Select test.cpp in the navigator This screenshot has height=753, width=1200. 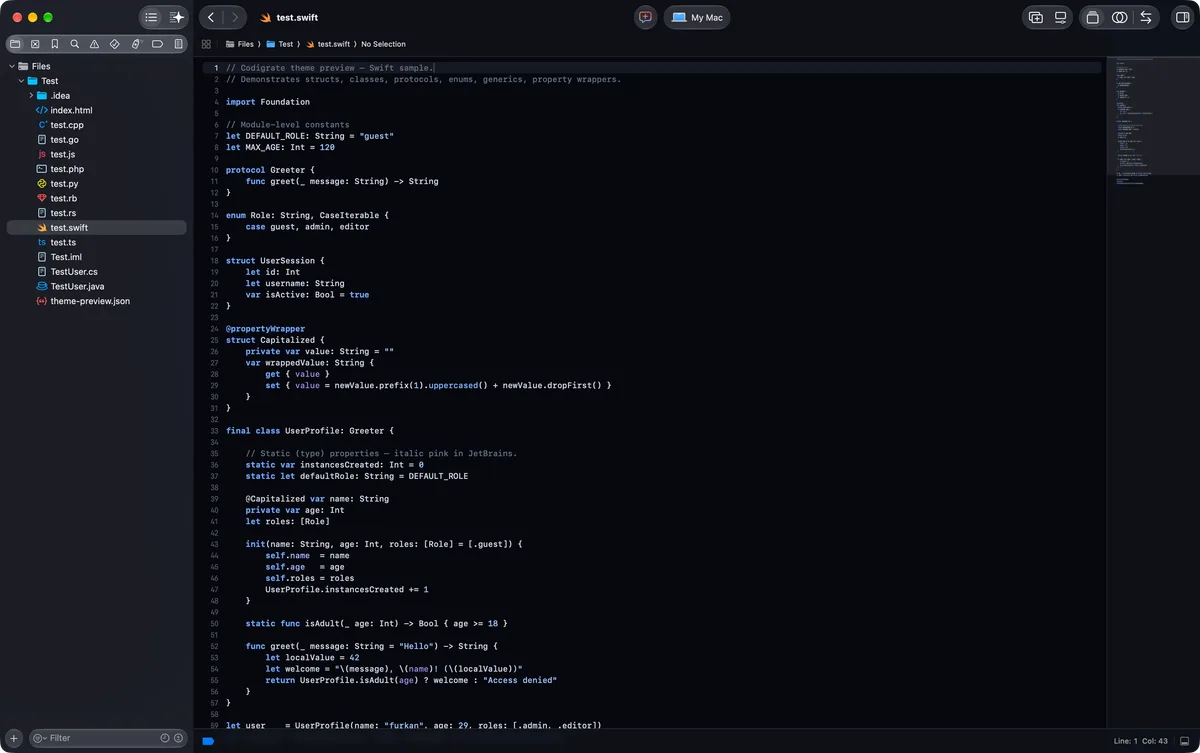67,125
